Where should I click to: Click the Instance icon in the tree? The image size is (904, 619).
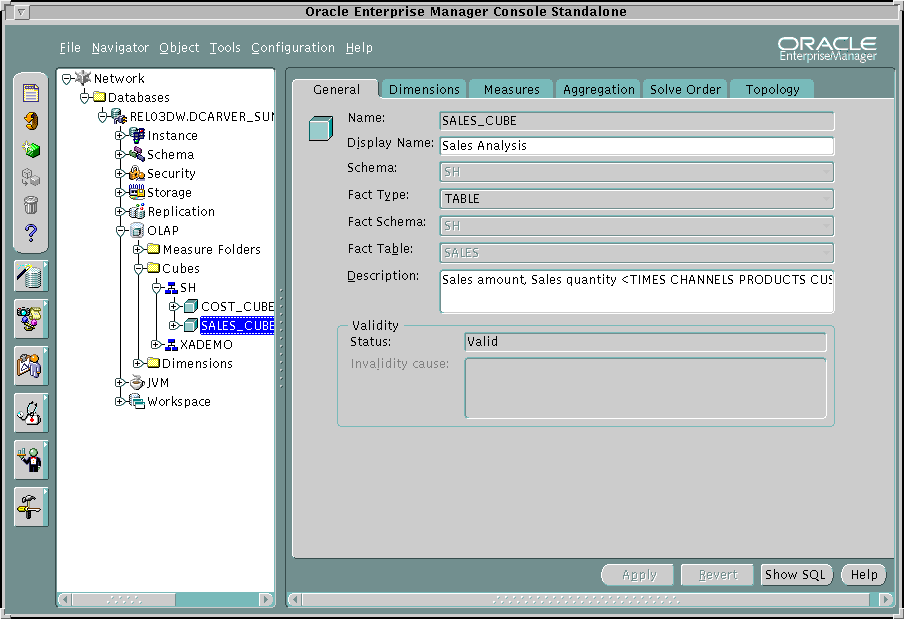pyautogui.click(x=137, y=135)
